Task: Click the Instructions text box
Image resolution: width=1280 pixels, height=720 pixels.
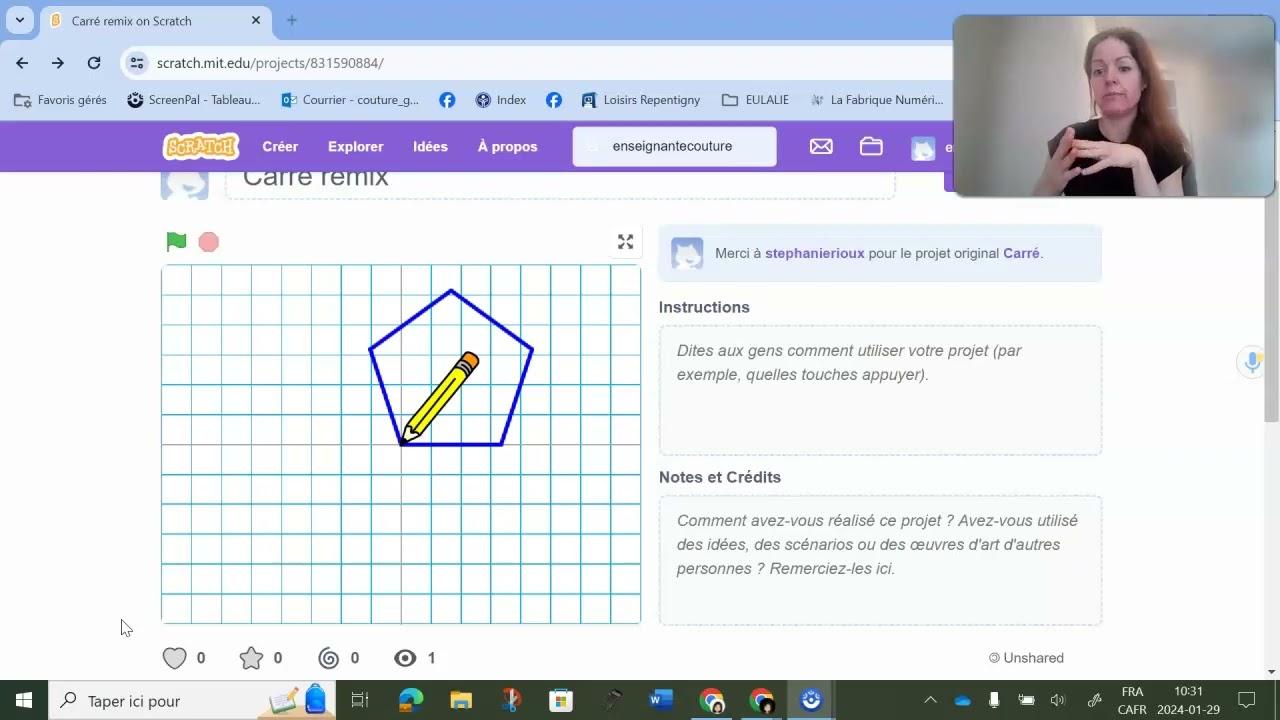Action: (880, 390)
